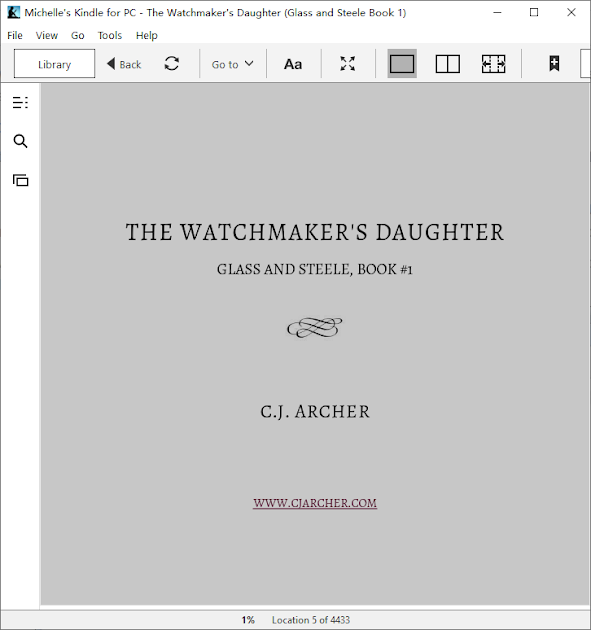Open the Aa font settings
The height and width of the screenshot is (630, 591).
click(x=293, y=64)
